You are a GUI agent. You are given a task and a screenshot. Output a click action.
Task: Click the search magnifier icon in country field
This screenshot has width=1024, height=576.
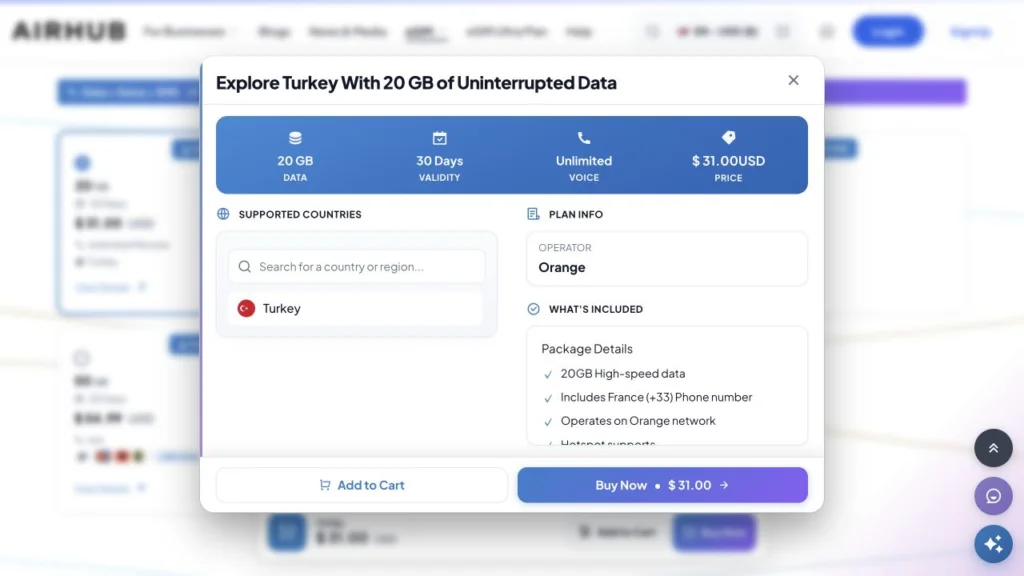pos(244,266)
